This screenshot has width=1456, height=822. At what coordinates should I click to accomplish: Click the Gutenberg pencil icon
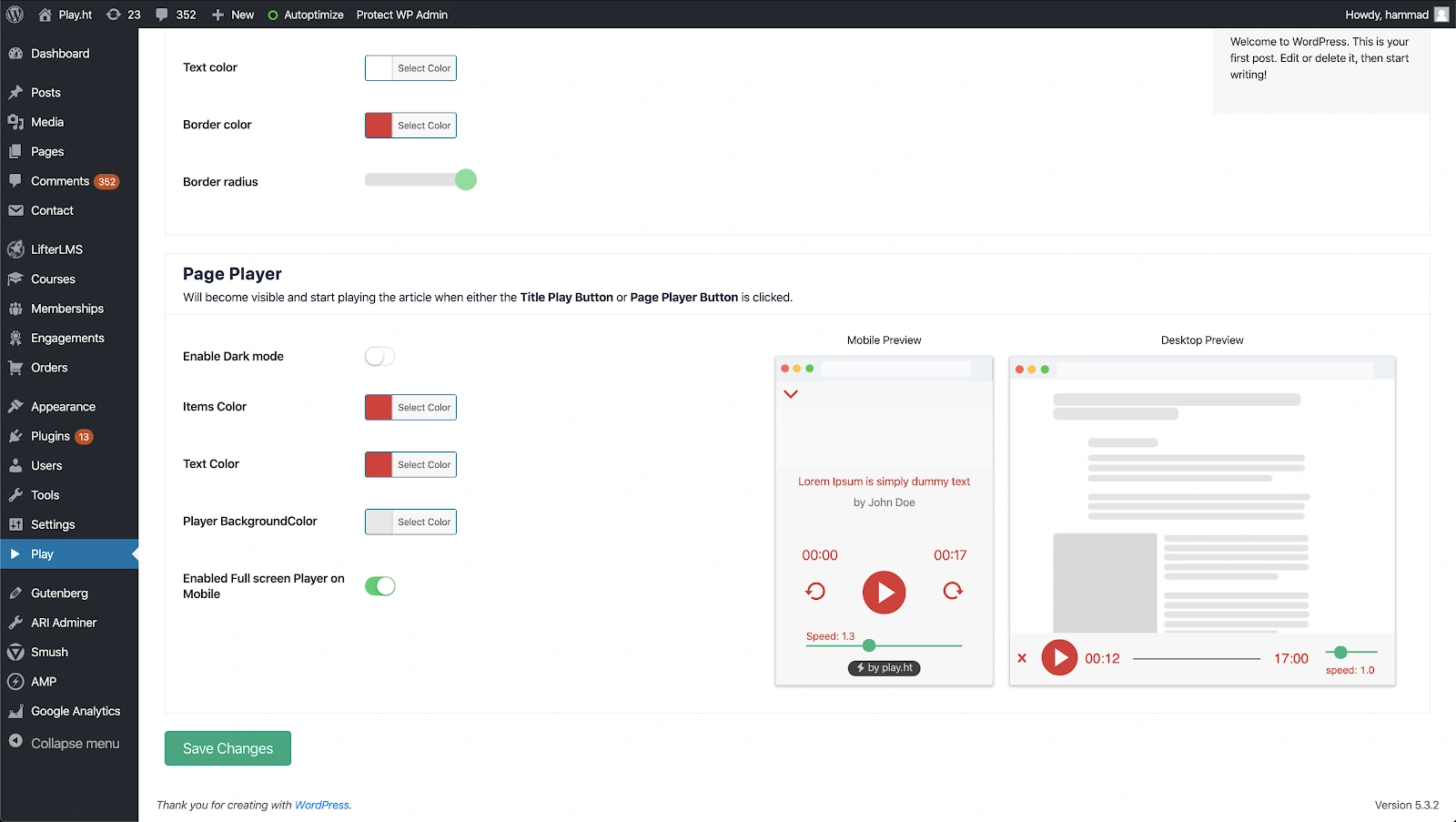(15, 594)
